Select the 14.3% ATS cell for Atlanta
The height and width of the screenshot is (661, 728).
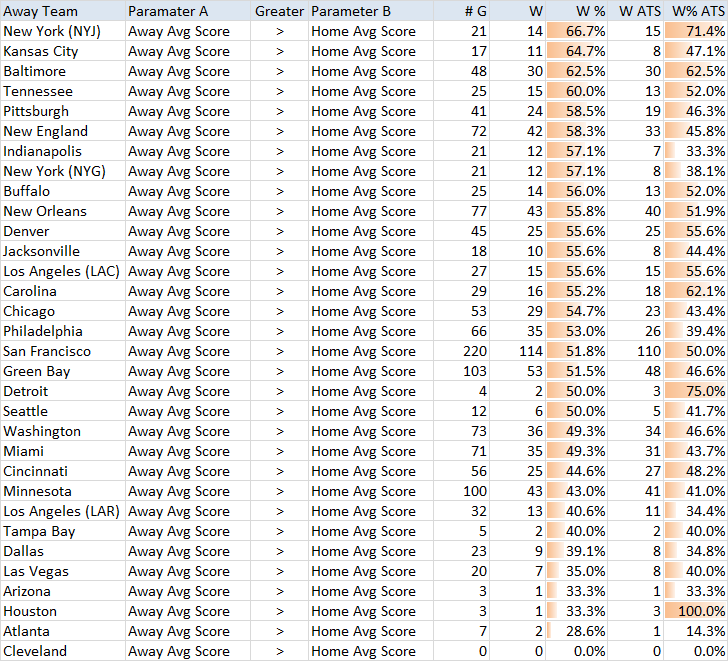[x=696, y=630]
